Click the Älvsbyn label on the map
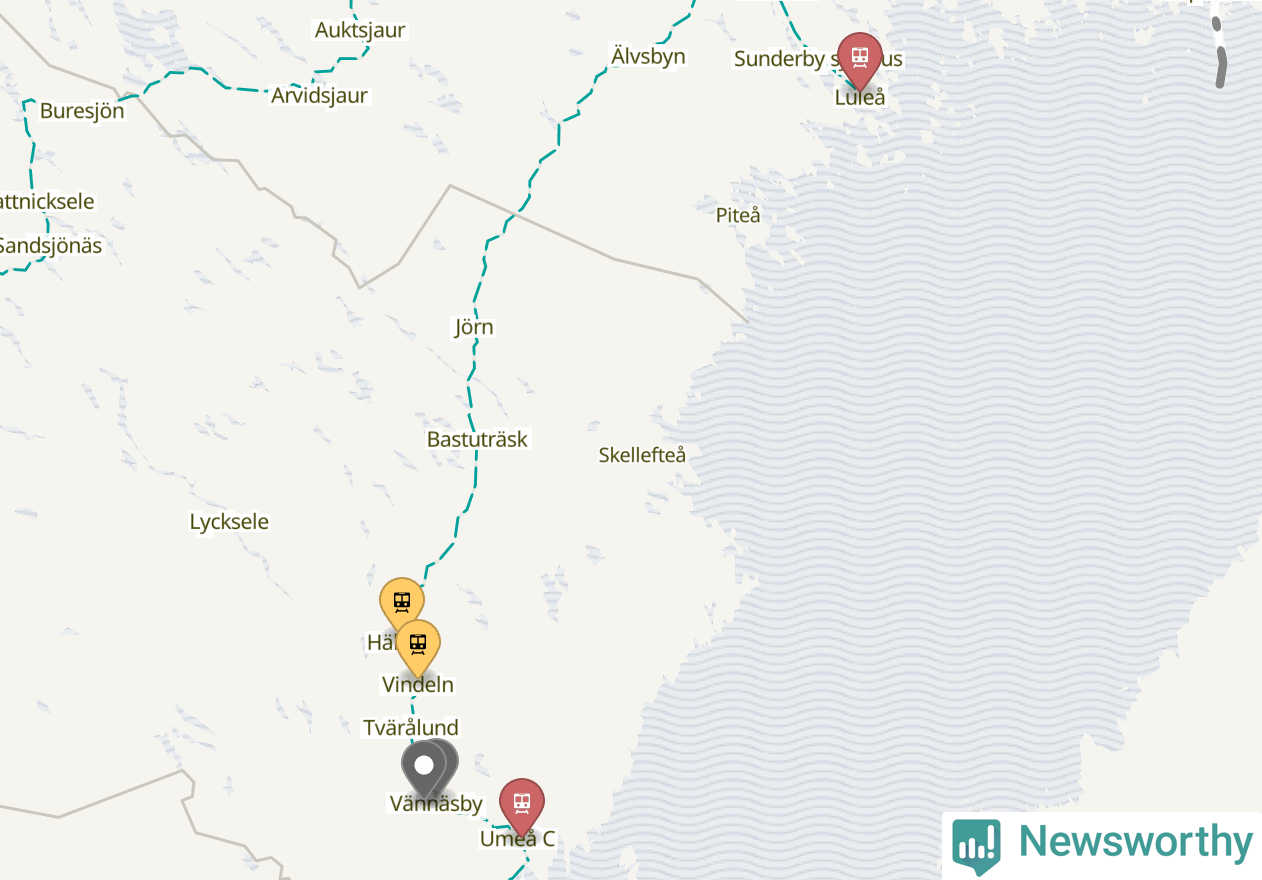The width and height of the screenshot is (1262, 880). [648, 56]
